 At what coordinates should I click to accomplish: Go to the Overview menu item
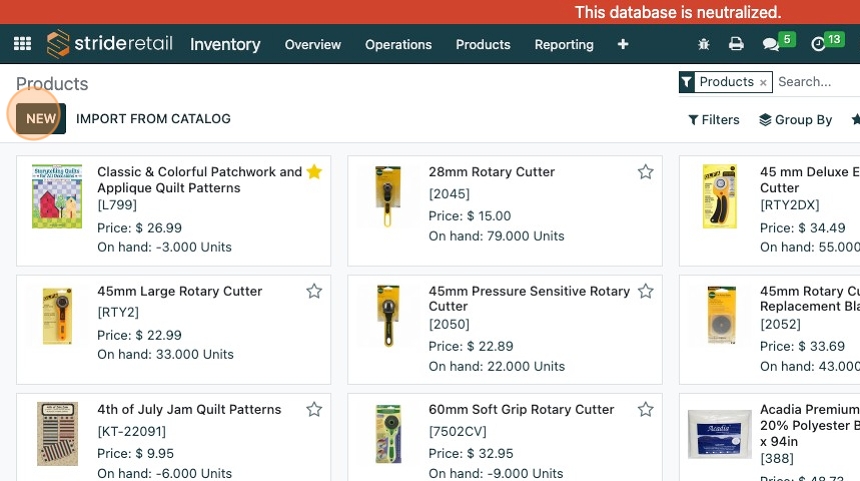tap(313, 44)
